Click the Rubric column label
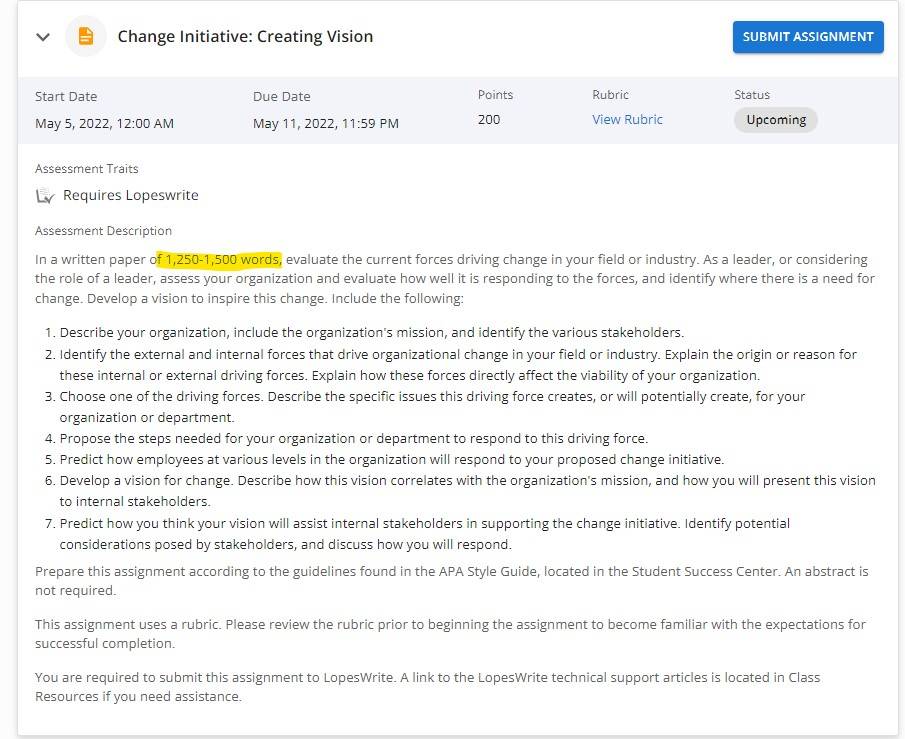The image size is (905, 739). tap(610, 95)
